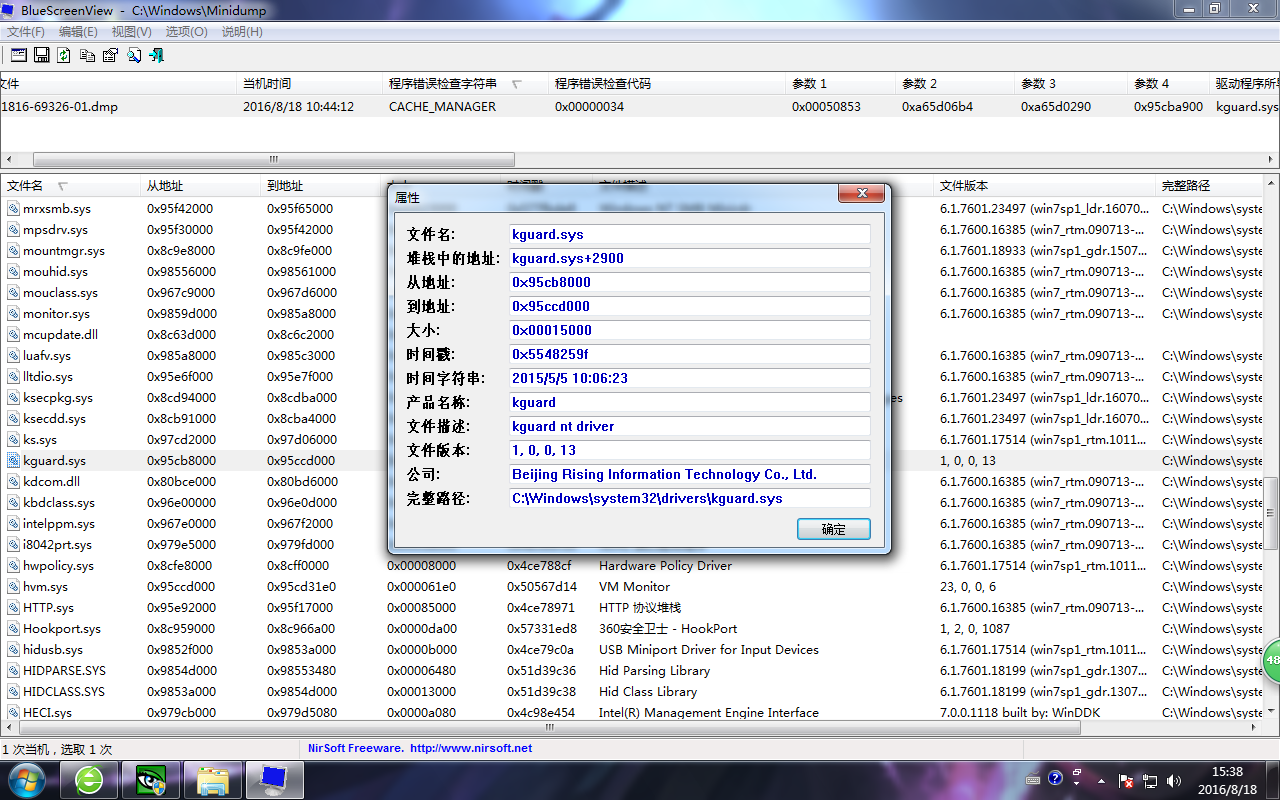Select the mountmgr.sys row

[x=632, y=251]
